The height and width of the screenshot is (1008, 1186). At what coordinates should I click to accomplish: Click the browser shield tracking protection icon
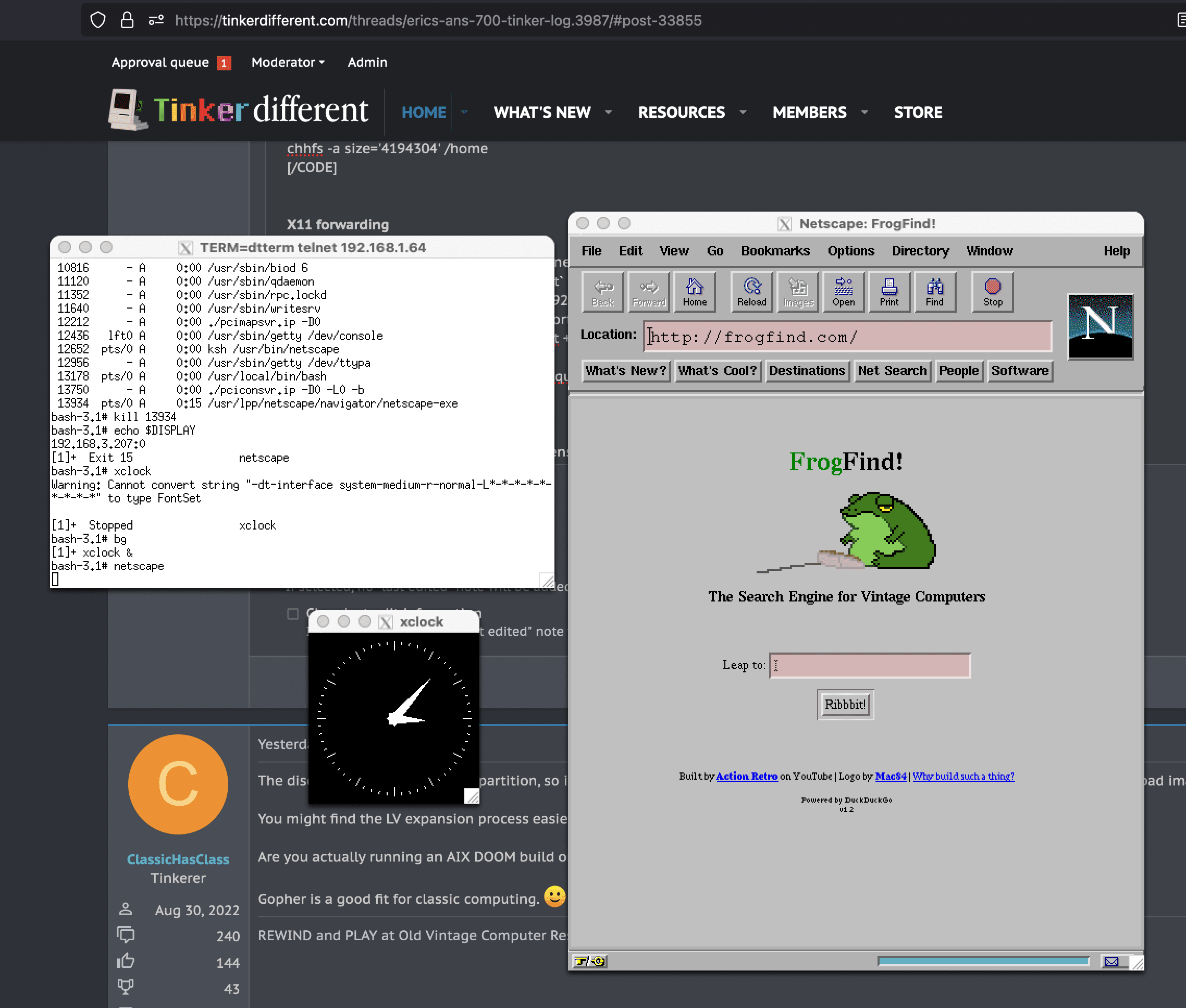click(98, 20)
